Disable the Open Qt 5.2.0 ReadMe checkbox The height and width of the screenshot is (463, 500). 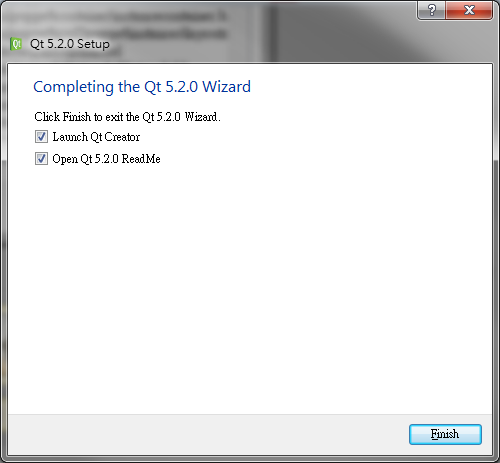[41, 159]
